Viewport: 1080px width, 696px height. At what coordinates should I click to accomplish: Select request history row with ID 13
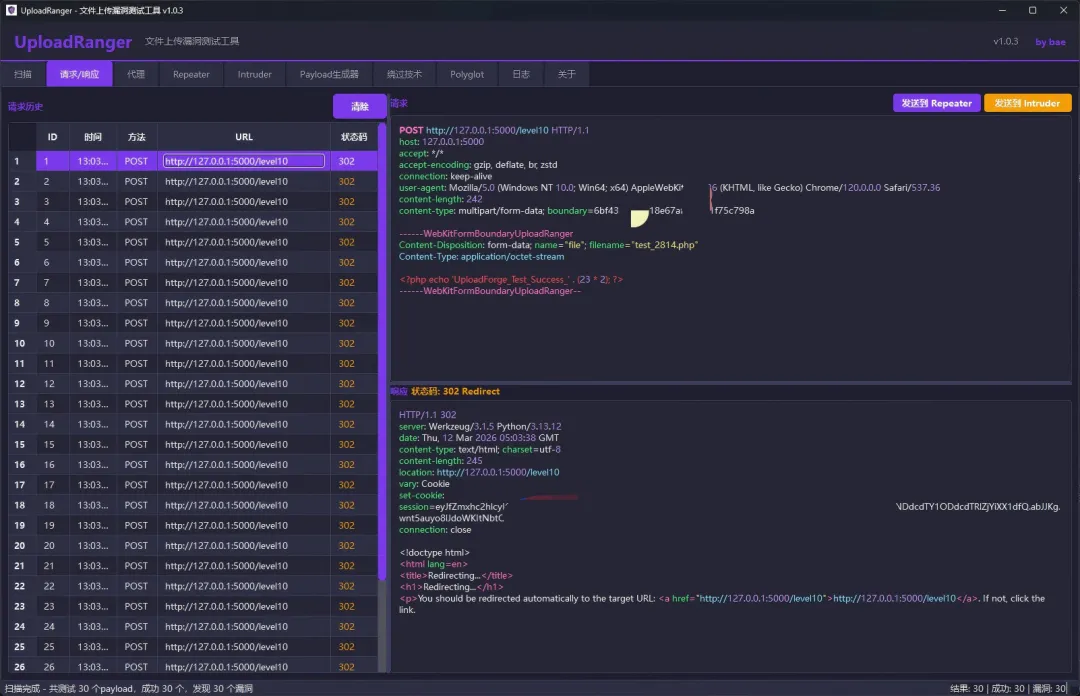[193, 404]
